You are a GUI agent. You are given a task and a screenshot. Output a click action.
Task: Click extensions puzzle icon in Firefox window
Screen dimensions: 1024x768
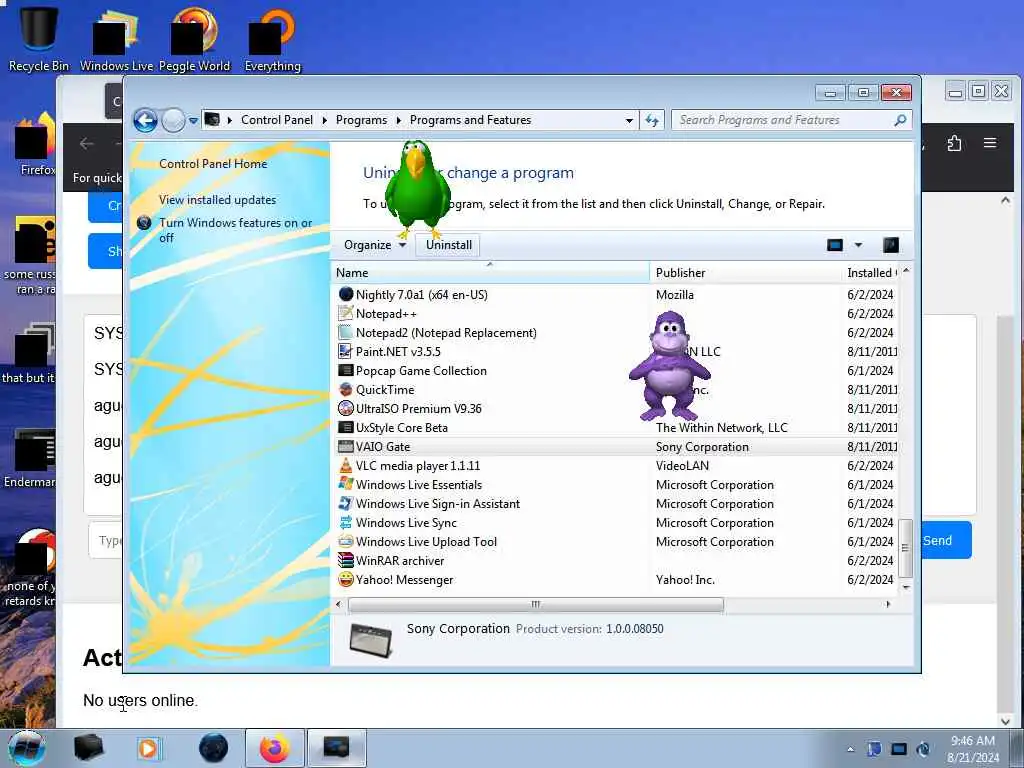point(953,143)
